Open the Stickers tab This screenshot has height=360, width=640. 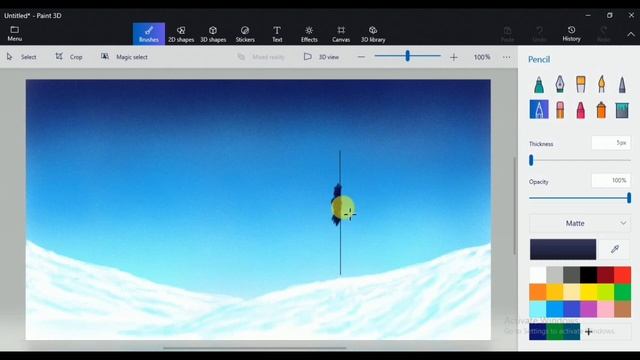tap(245, 33)
